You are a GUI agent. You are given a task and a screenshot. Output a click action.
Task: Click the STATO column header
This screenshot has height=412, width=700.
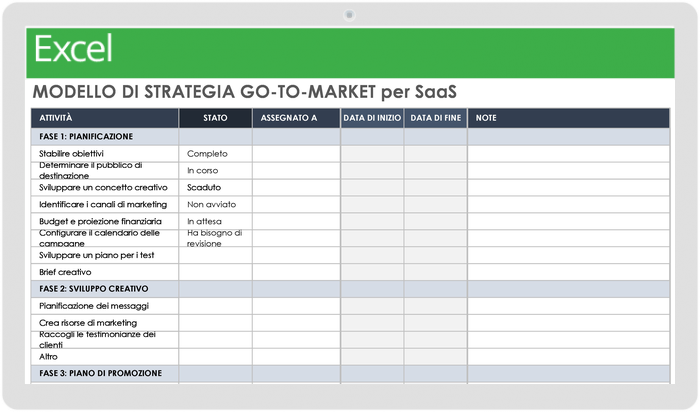(x=214, y=118)
